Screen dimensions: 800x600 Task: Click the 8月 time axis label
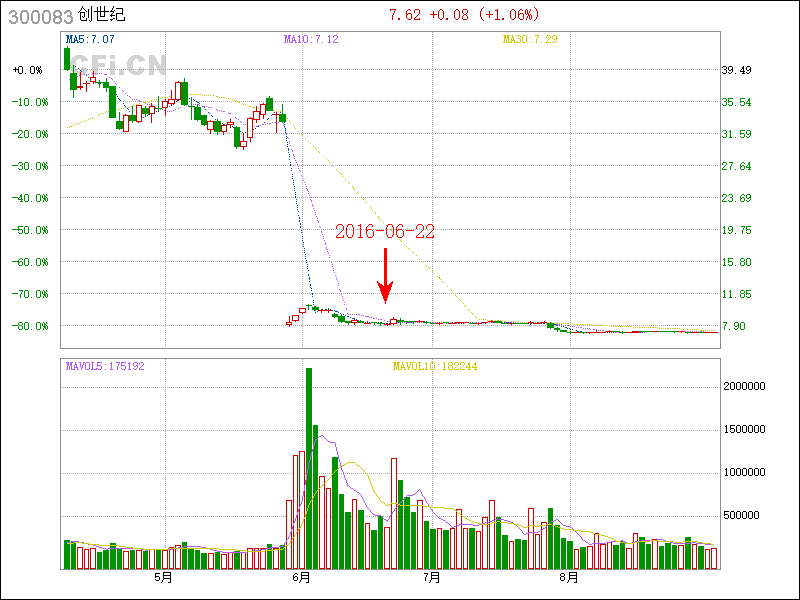[567, 577]
